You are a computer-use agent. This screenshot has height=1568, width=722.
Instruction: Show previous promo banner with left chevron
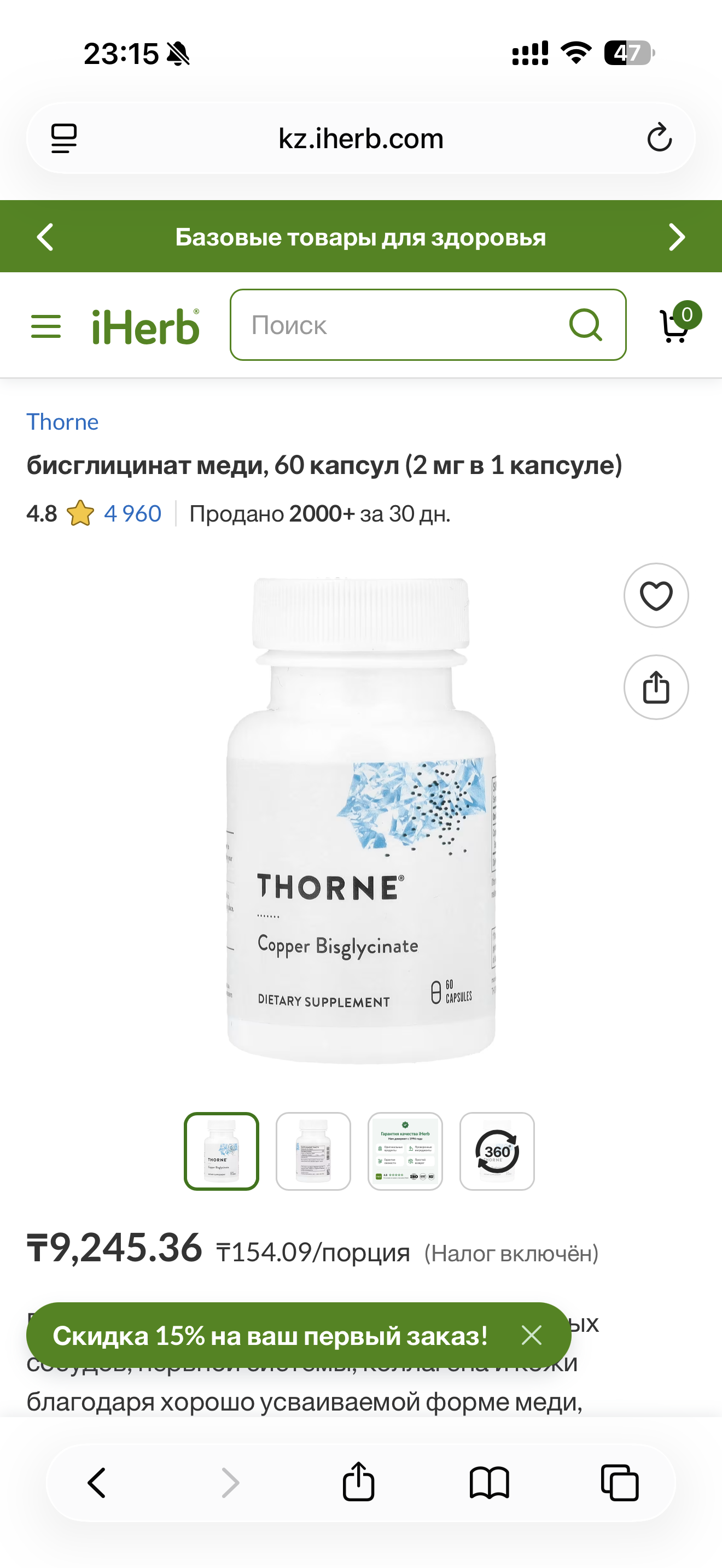(x=45, y=237)
